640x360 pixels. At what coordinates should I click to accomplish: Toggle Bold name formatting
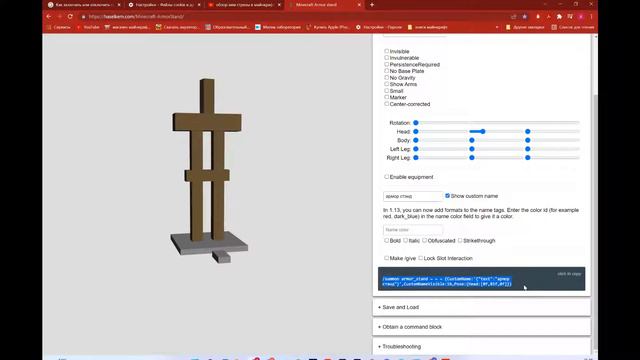point(387,240)
